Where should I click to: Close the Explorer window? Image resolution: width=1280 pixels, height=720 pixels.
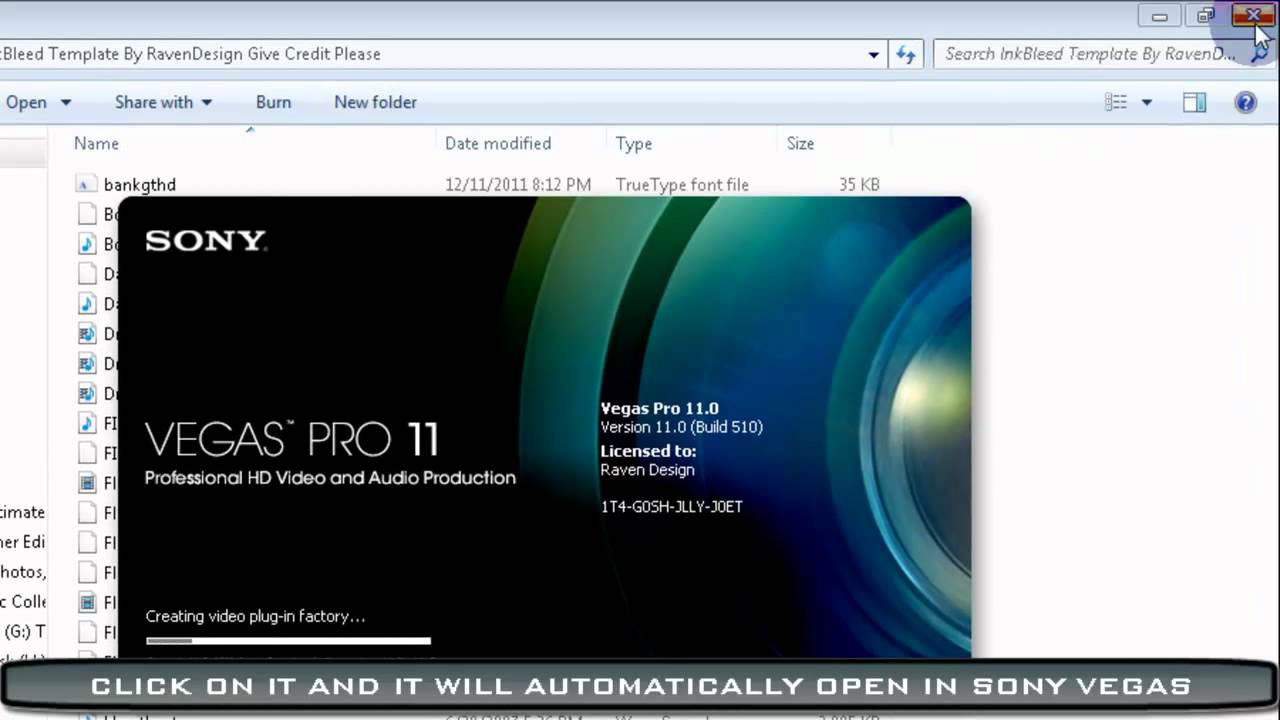[x=1252, y=15]
